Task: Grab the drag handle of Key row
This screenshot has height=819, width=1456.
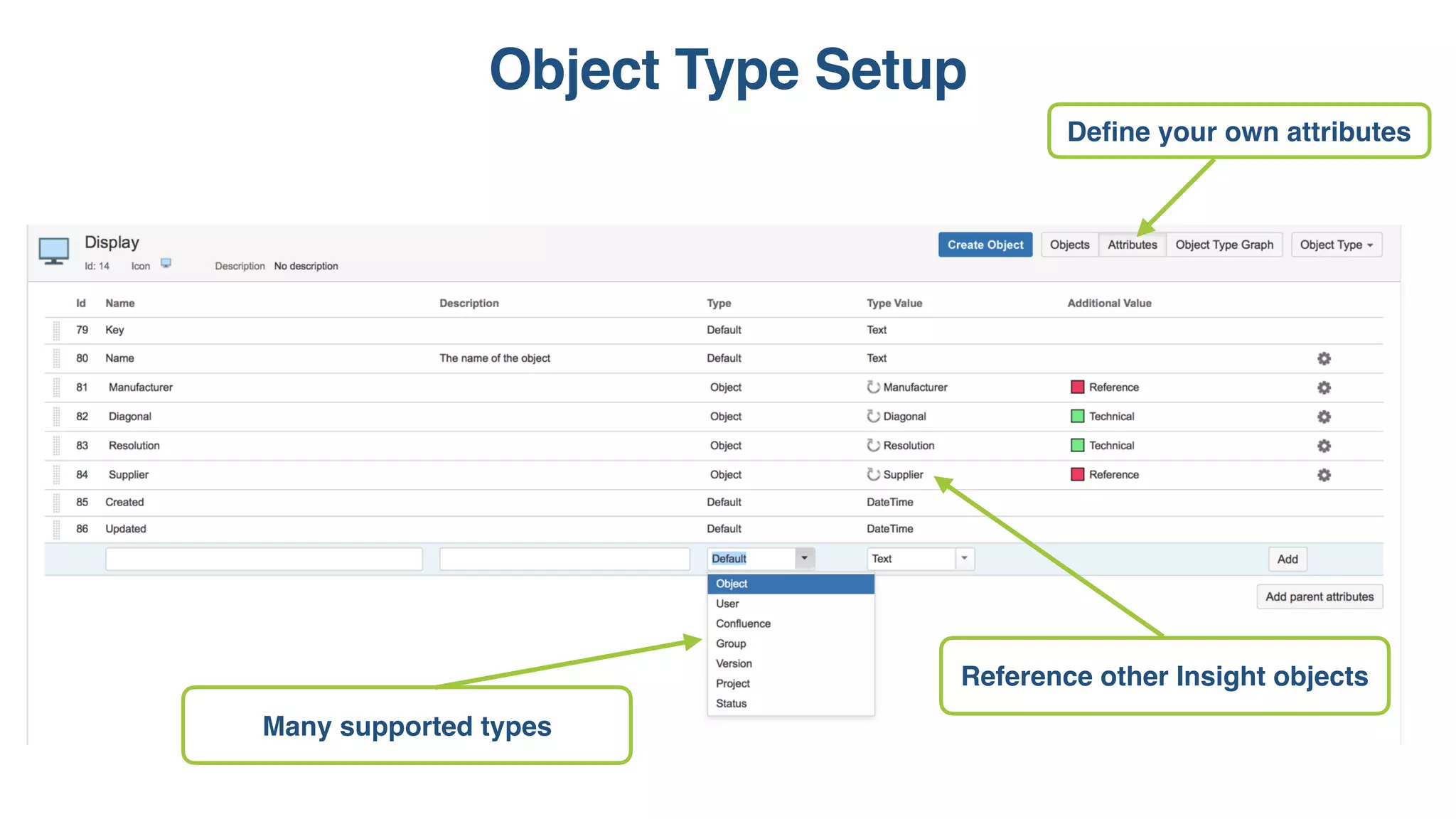Action: pyautogui.click(x=56, y=331)
